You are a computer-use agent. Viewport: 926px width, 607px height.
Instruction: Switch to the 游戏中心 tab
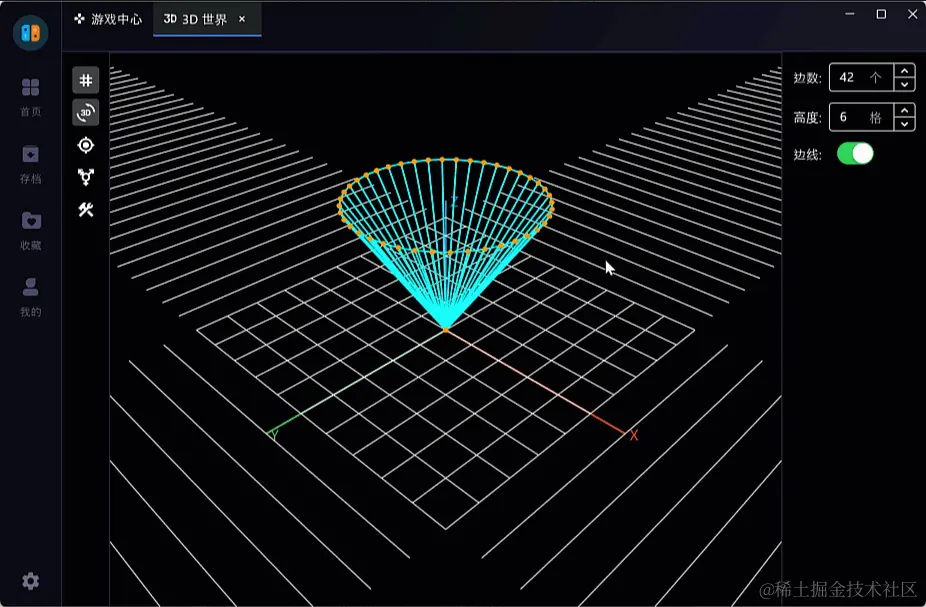(108, 19)
